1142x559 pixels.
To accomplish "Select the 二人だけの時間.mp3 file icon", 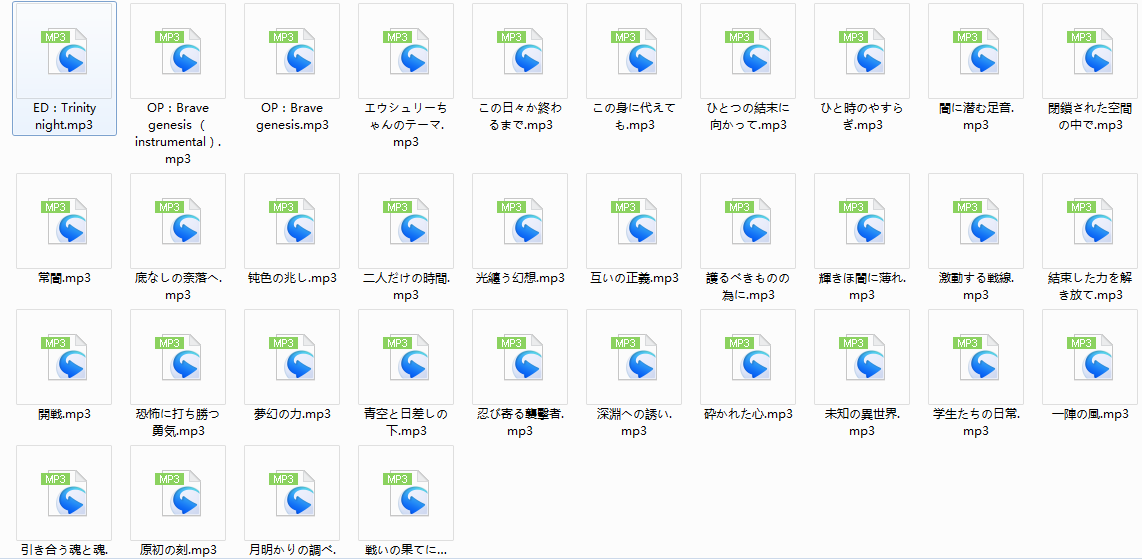I will point(406,221).
